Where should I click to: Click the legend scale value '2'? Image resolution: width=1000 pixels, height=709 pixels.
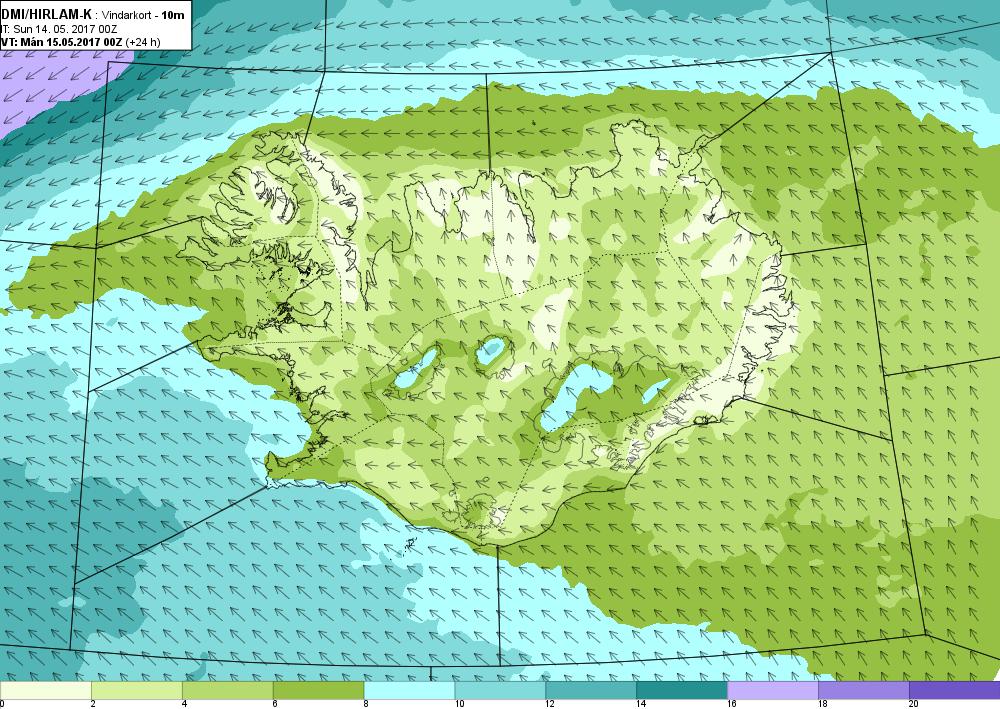tap(93, 704)
